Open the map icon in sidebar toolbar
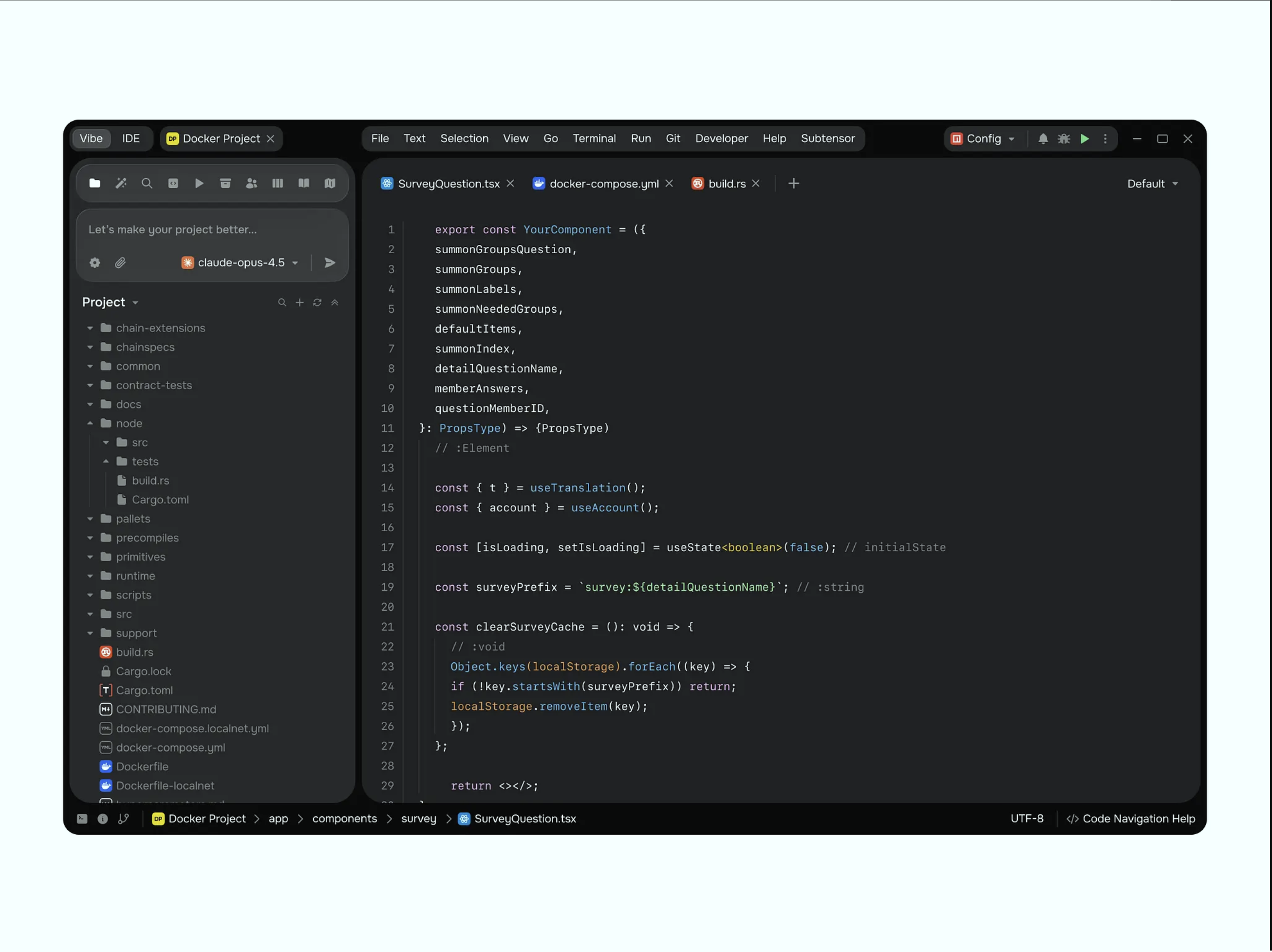Screen dimensions: 1272x952 330,184
